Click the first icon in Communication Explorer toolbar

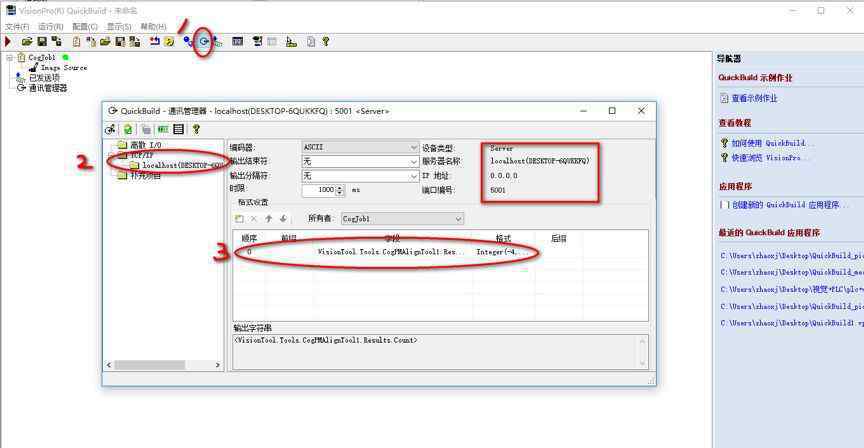click(111, 129)
